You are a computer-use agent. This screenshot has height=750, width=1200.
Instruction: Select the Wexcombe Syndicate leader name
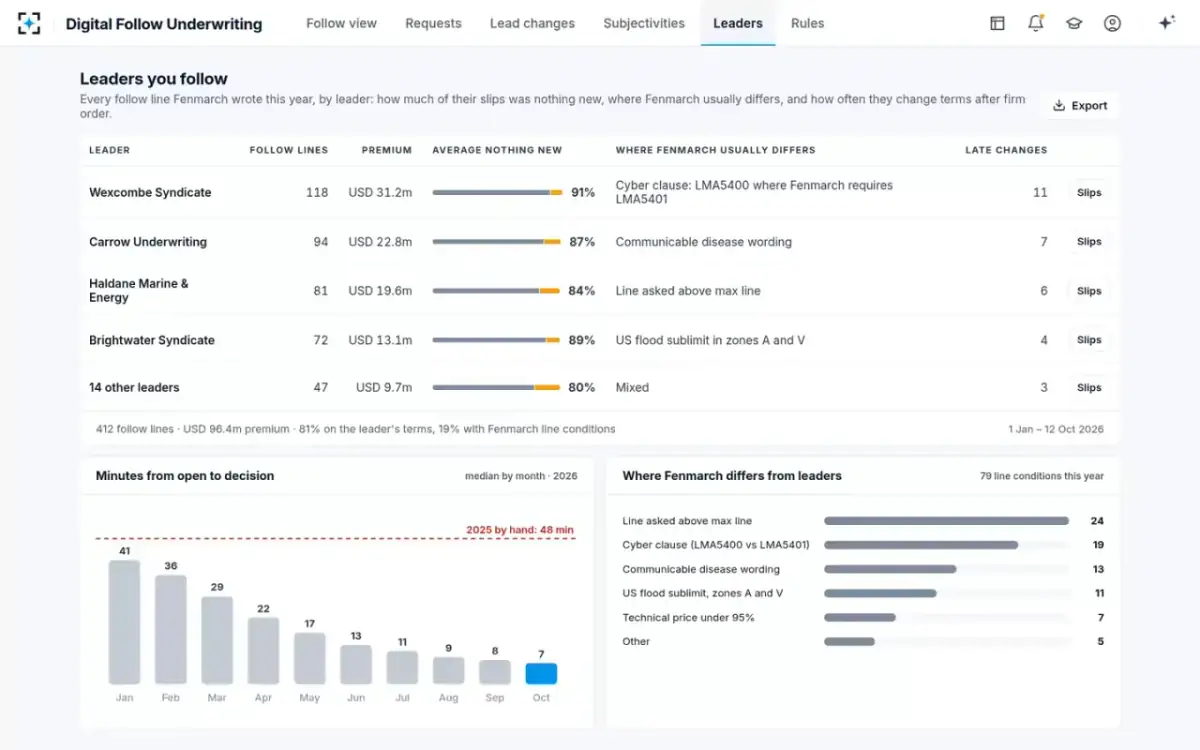coord(150,192)
